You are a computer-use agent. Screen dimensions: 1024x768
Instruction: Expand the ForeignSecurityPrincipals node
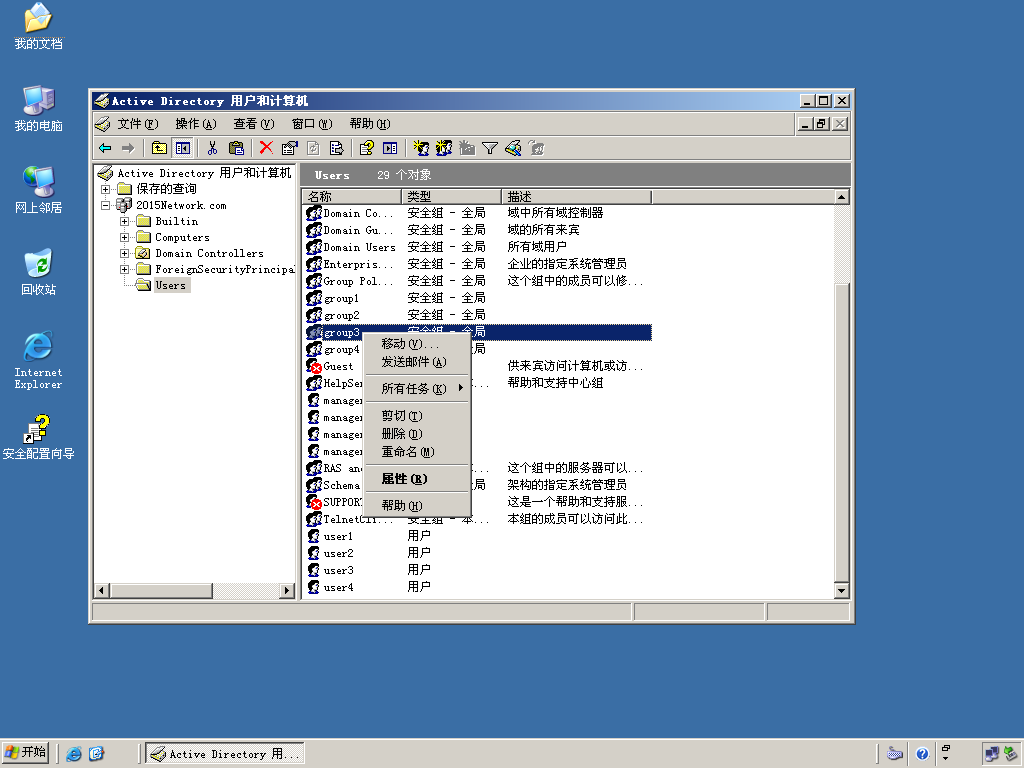point(124,269)
